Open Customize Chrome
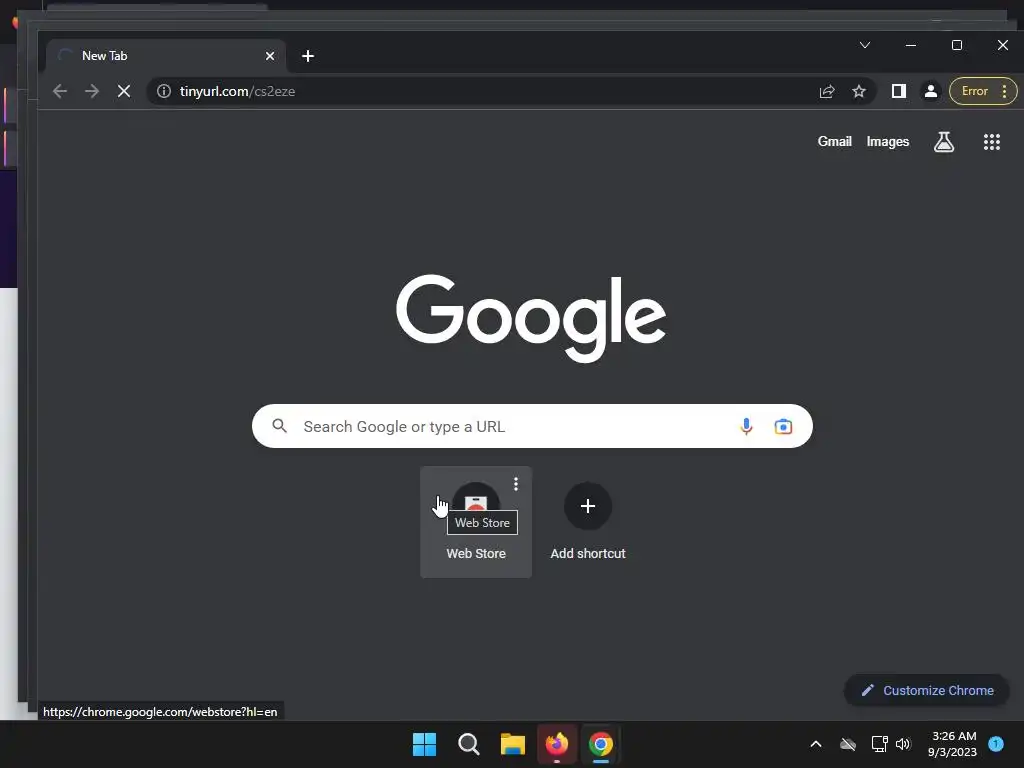The width and height of the screenshot is (1024, 768). click(927, 690)
